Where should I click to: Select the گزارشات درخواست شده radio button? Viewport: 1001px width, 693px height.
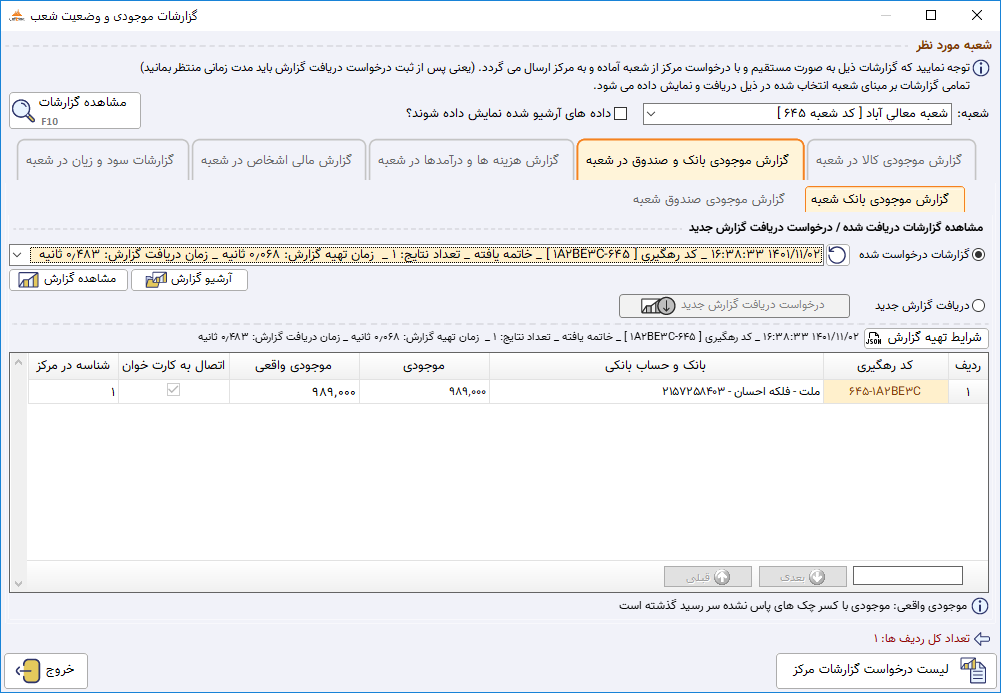979,255
